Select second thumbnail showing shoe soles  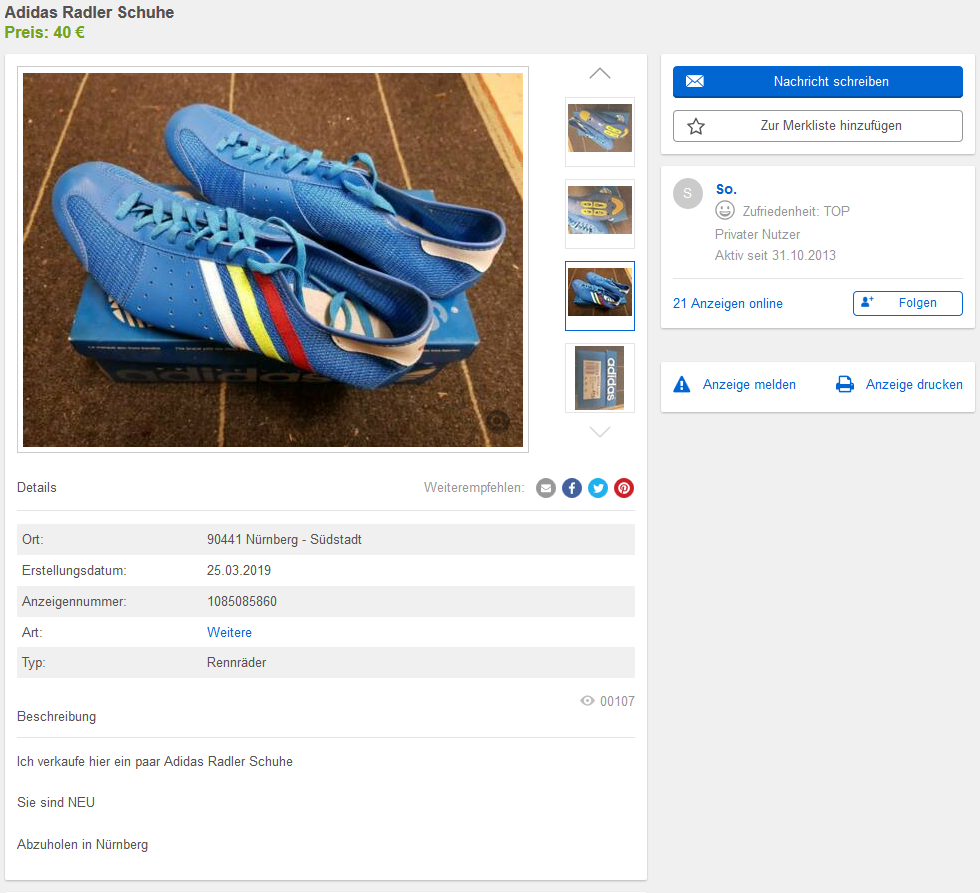pos(600,213)
